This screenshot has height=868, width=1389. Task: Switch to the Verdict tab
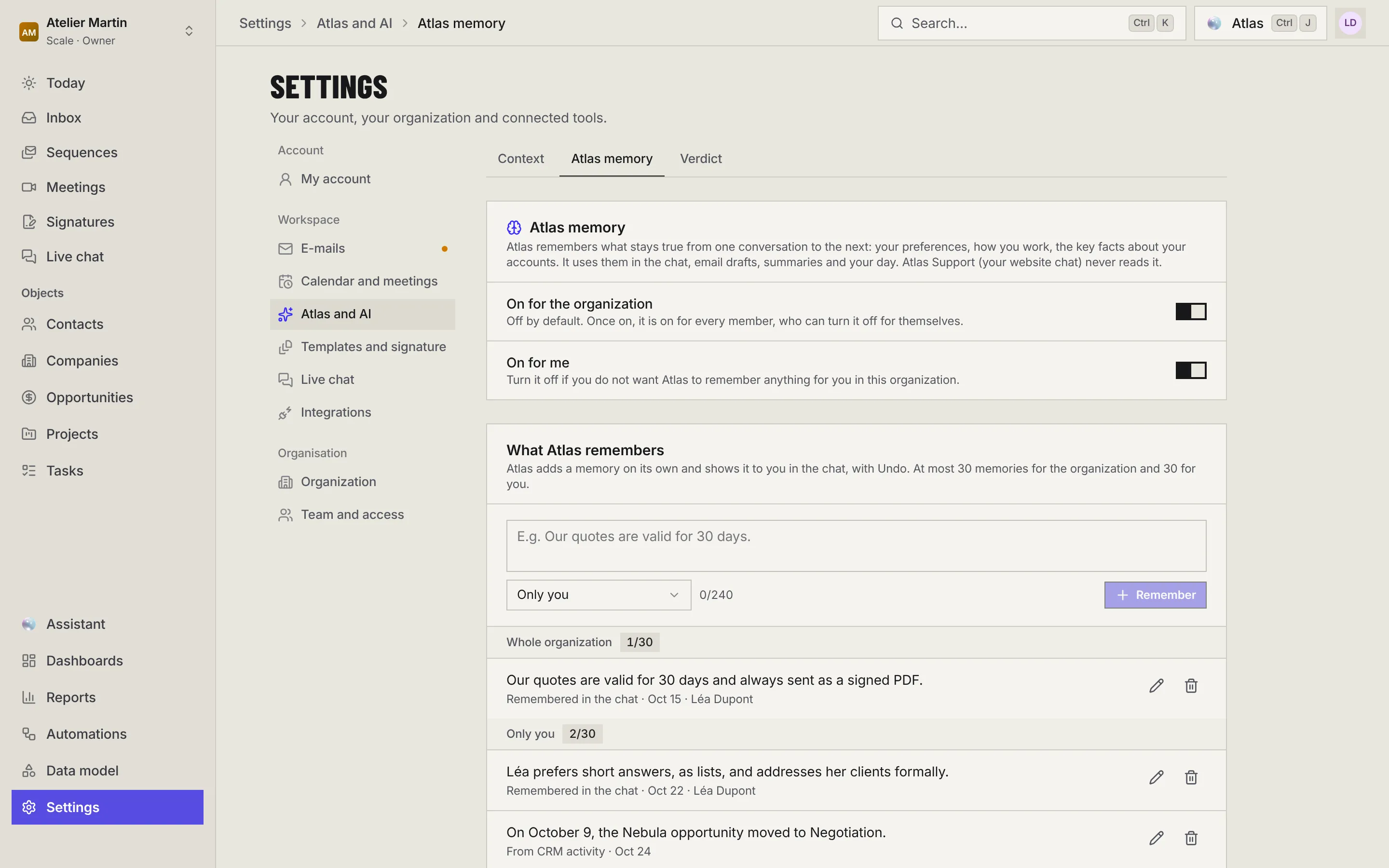[701, 159]
